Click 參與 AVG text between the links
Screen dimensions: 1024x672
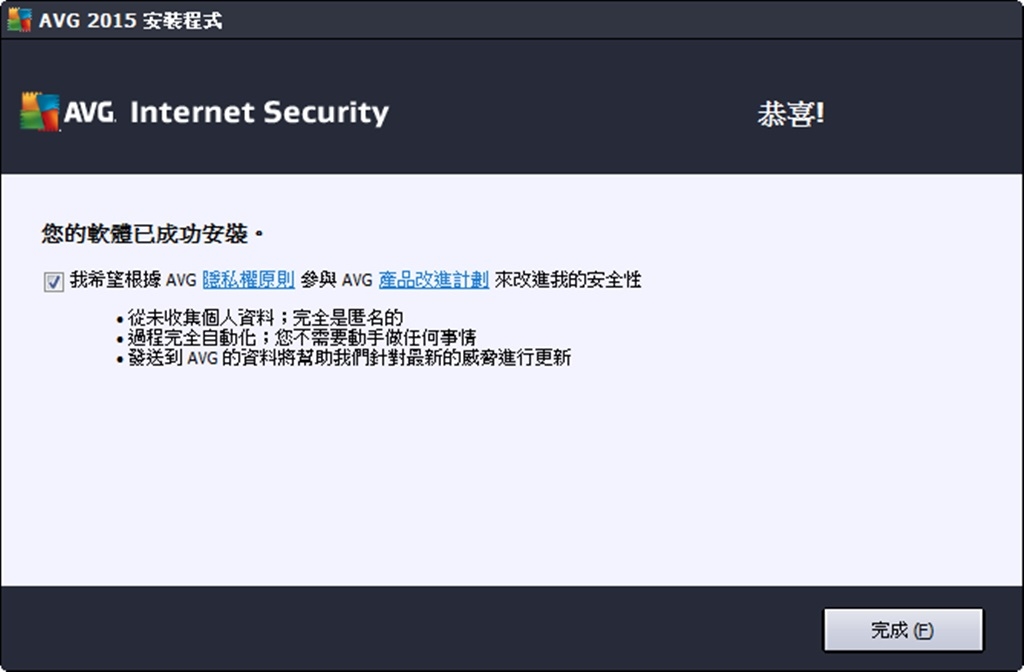coord(336,280)
